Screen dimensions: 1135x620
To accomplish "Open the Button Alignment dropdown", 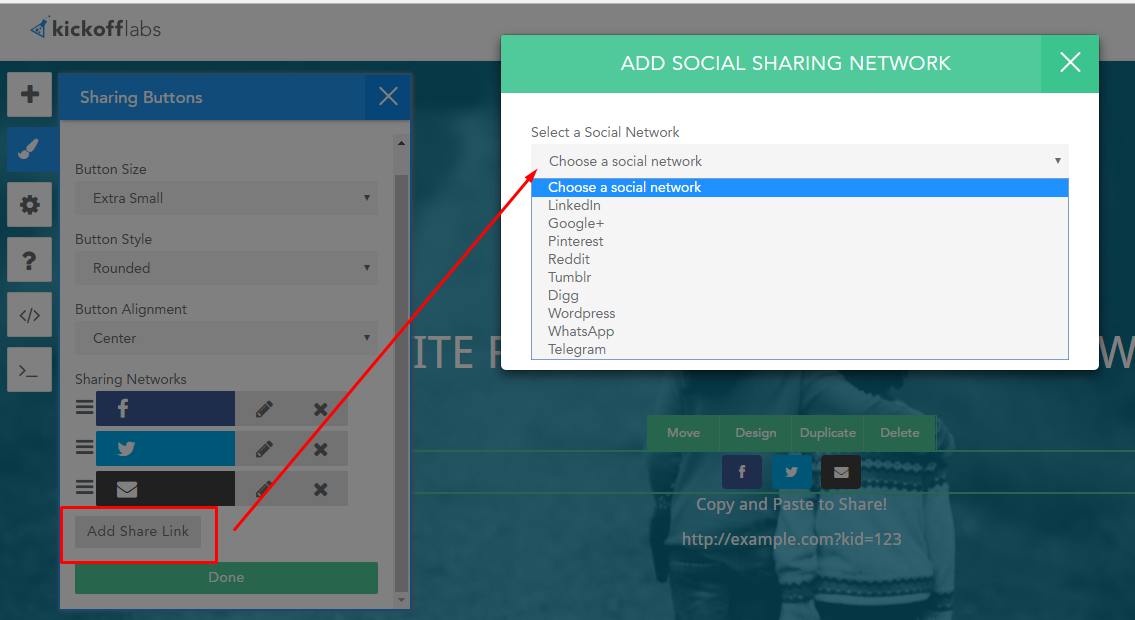I will click(227, 338).
